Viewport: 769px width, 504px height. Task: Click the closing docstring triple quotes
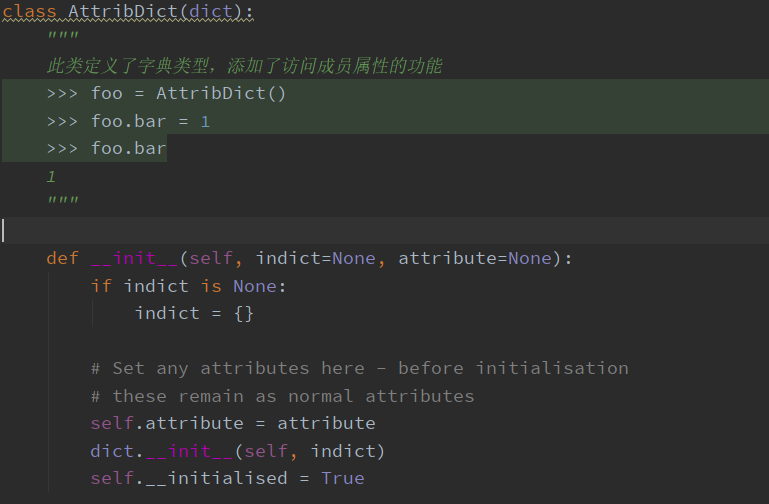pyautogui.click(x=62, y=203)
